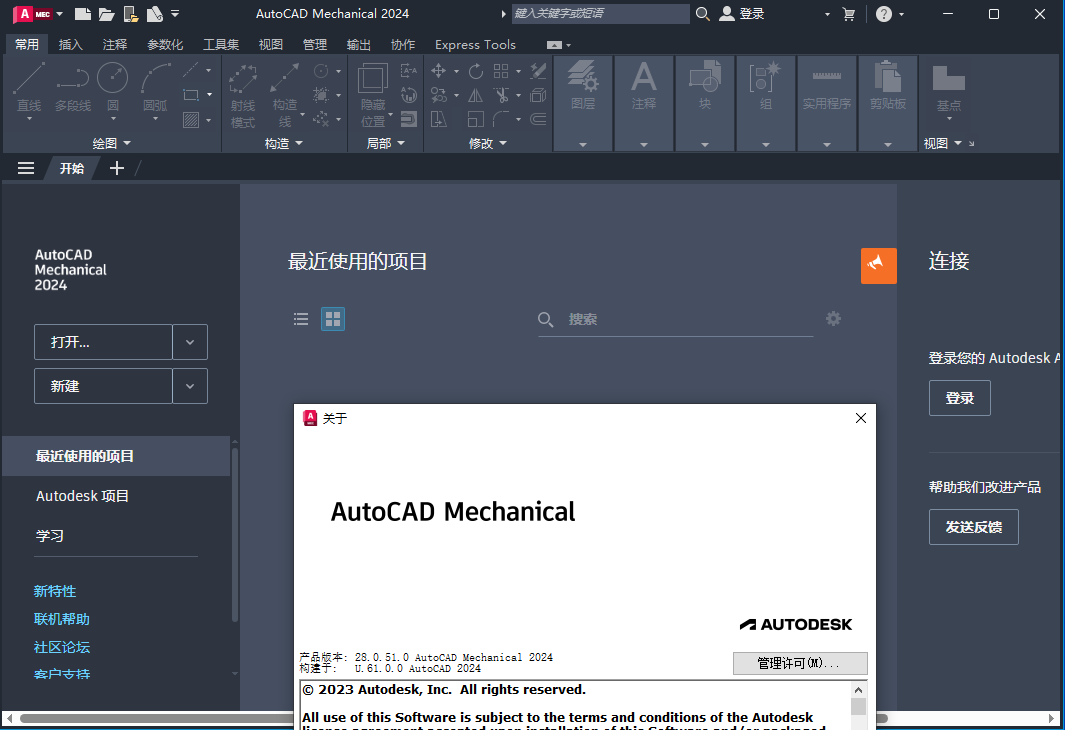Open the quick access toolbar customize dropdown
1065x730 pixels.
click(175, 14)
